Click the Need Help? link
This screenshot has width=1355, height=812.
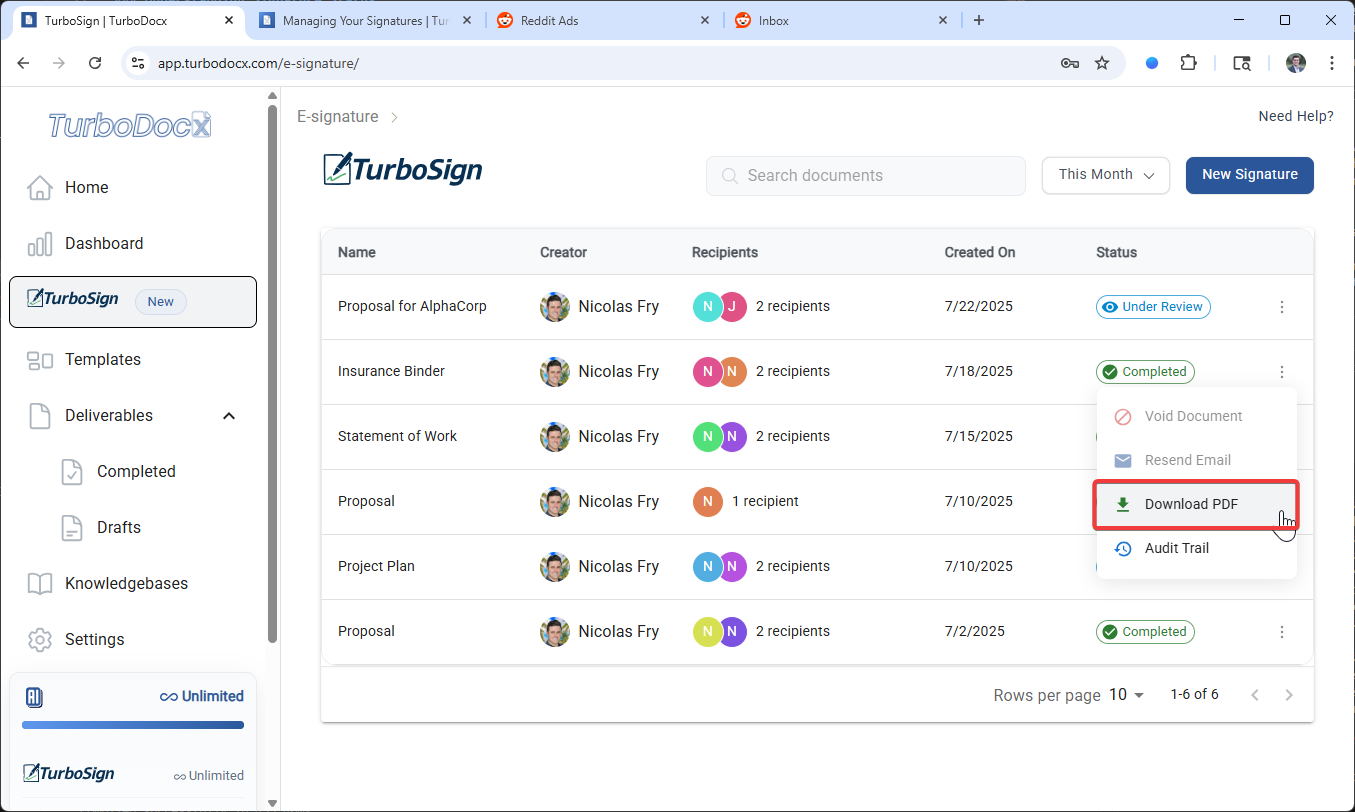pos(1296,116)
